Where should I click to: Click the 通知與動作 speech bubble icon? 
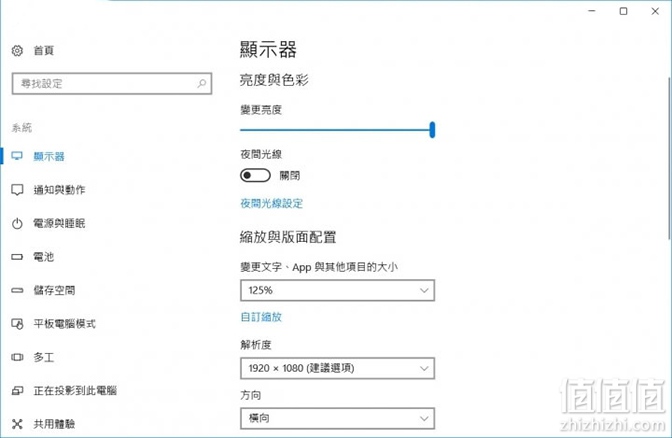(x=17, y=190)
